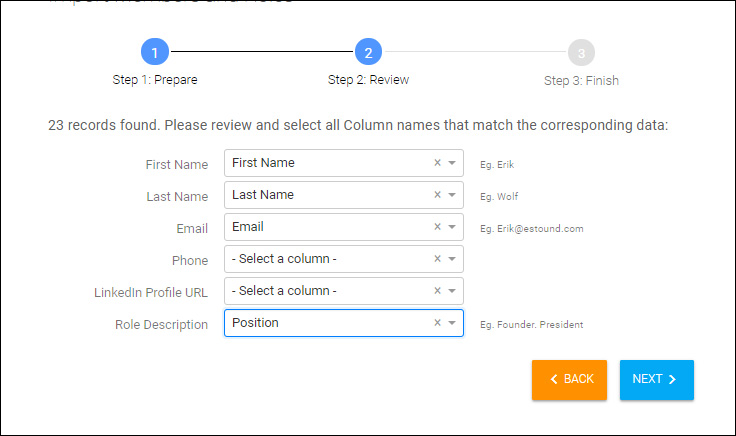Proceed with the blue NEXT button
The image size is (736, 436).
pyautogui.click(x=657, y=380)
